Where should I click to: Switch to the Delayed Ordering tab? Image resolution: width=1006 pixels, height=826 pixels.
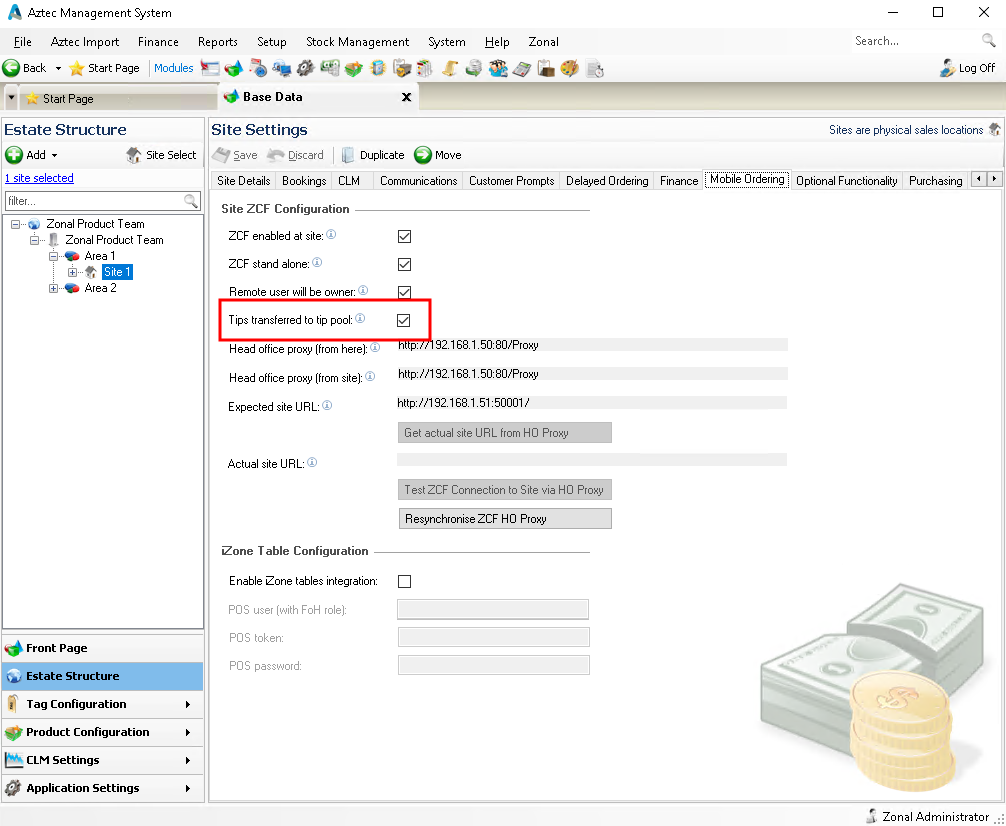(607, 181)
